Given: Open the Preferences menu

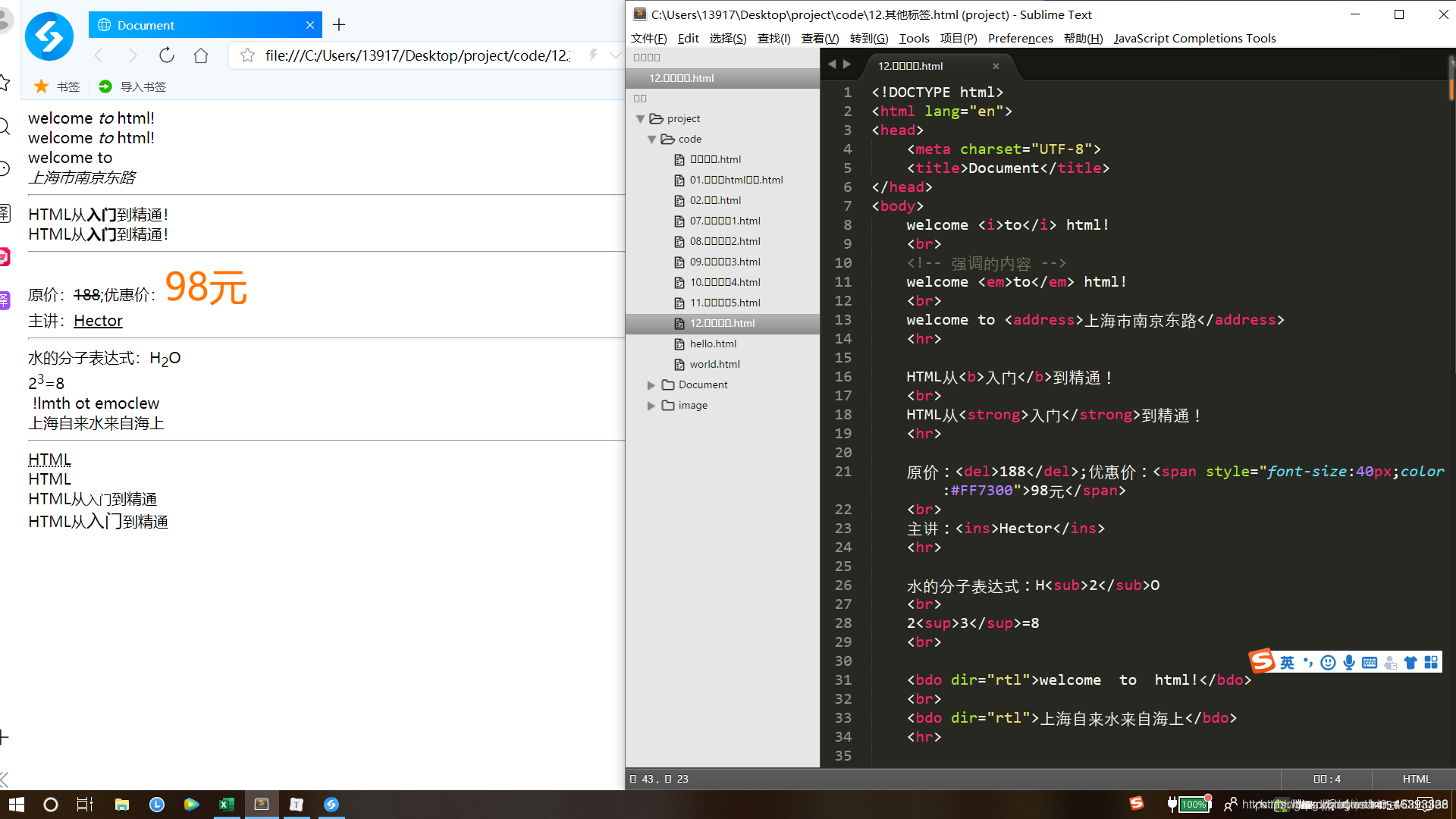Looking at the screenshot, I should coord(1020,38).
